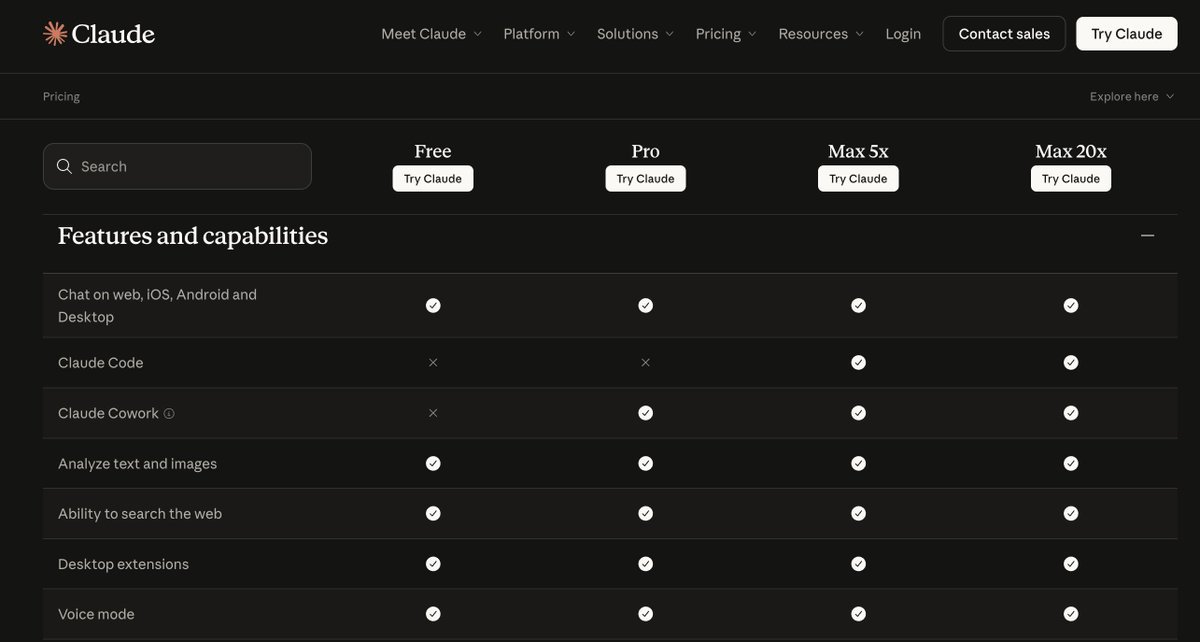Click the Max 20x checkmark in Claude Cowork row
The width and height of the screenshot is (1200, 642).
1071,413
